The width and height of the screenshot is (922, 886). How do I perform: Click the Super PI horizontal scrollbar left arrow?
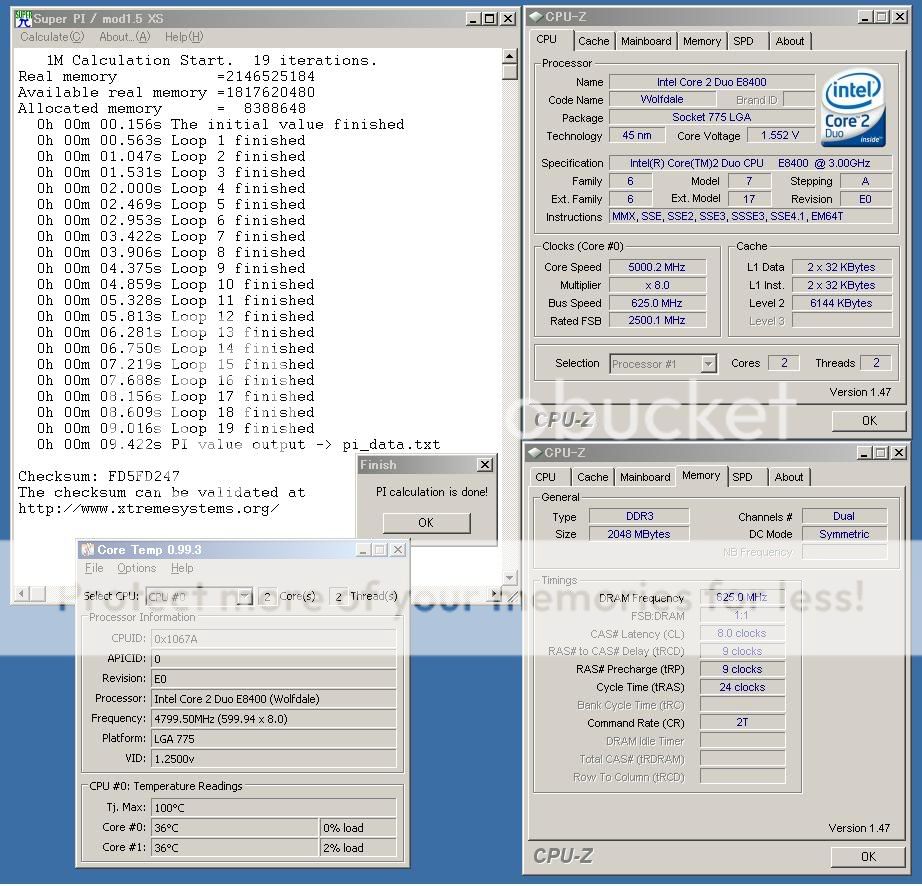22,594
